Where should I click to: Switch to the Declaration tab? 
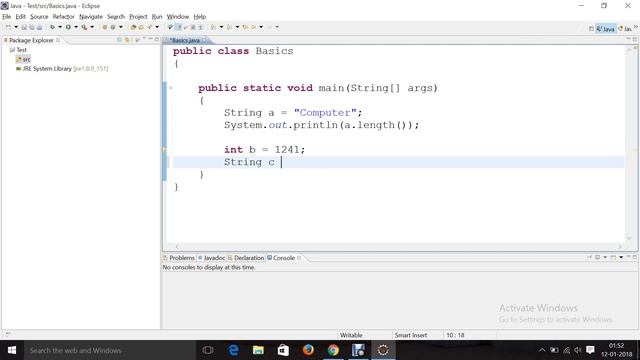(x=246, y=258)
